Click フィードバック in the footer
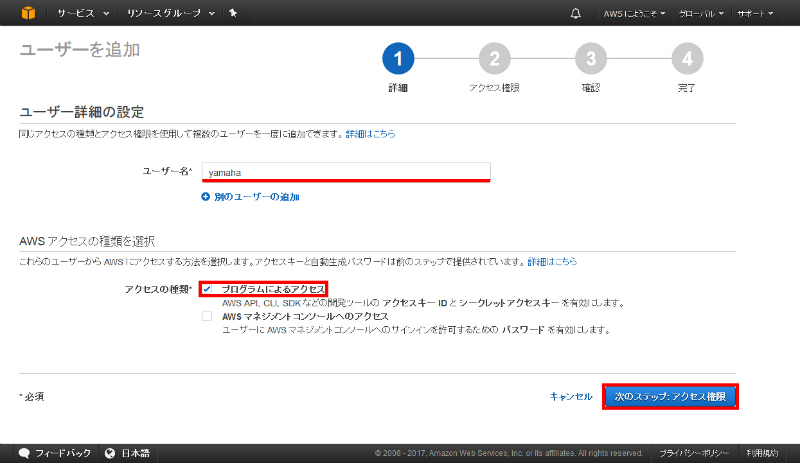800x463 pixels. (63, 453)
